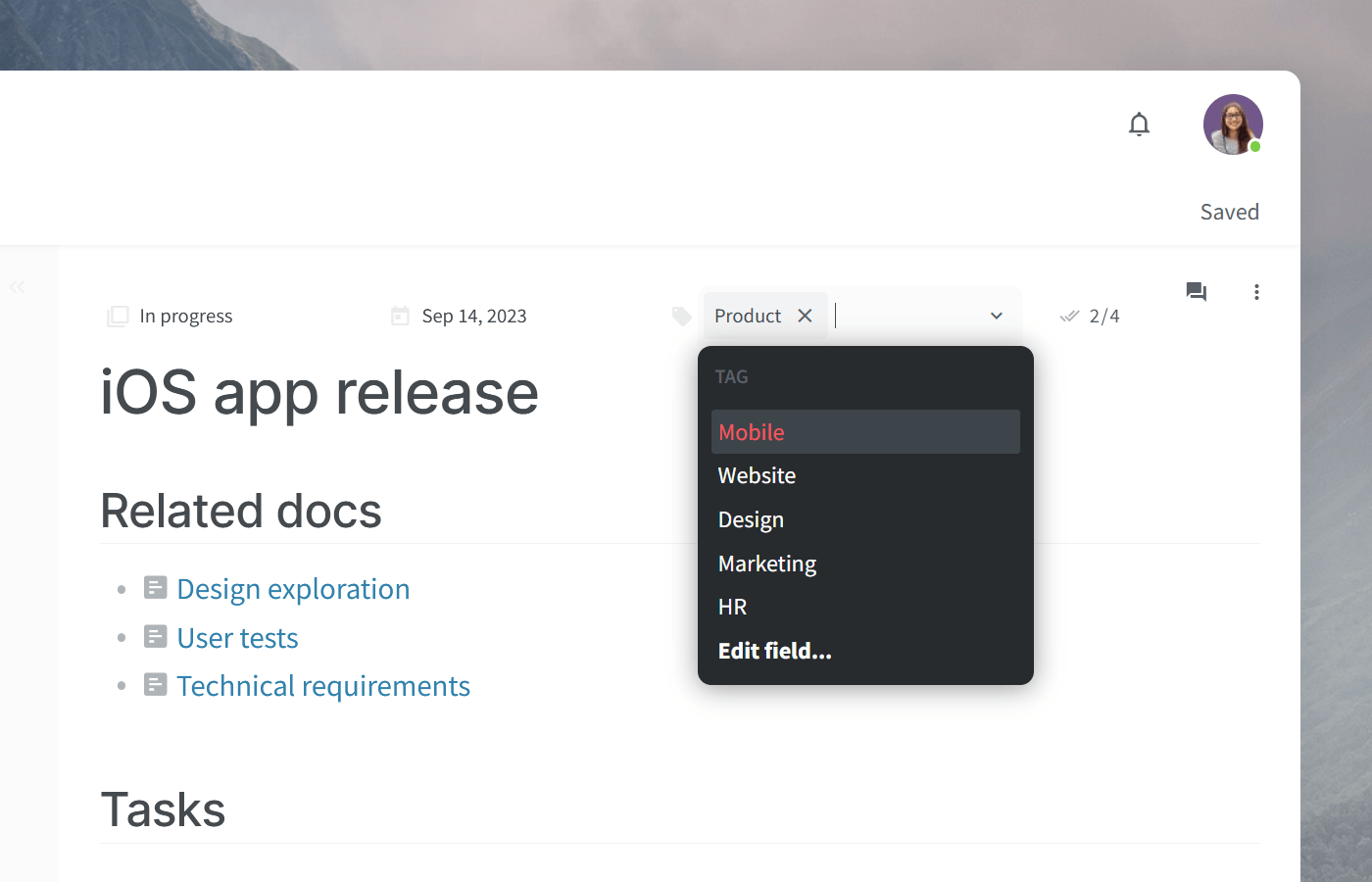Select Marketing in tag dropdown
Viewport: 1372px width, 882px height.
767,564
